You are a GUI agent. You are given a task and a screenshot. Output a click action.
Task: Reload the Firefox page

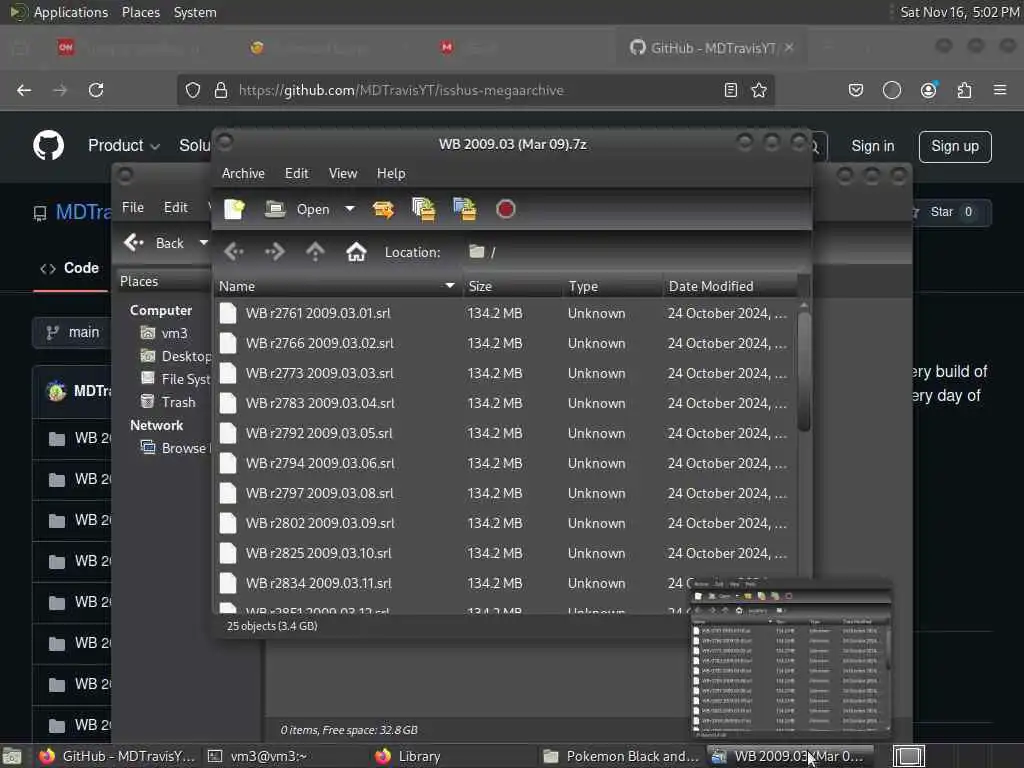[96, 90]
